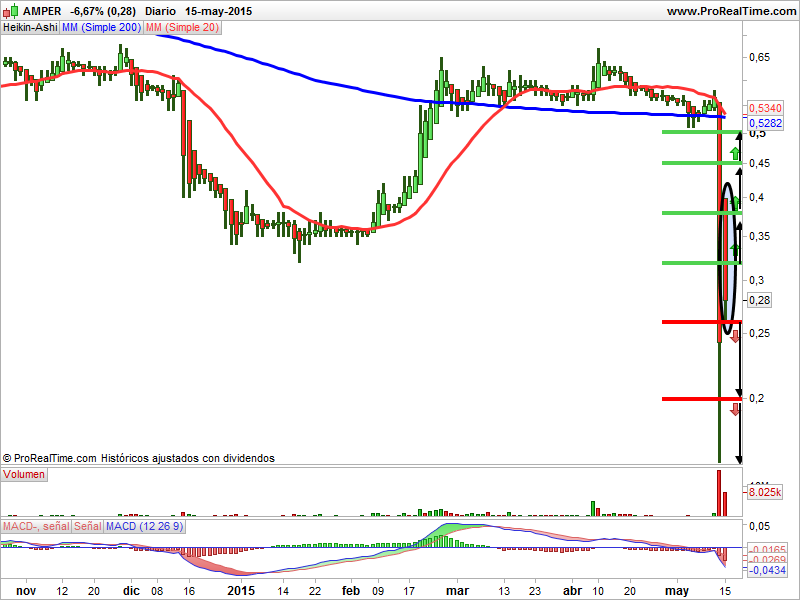Click the mar month label on time axis
The height and width of the screenshot is (600, 800).
click(457, 591)
